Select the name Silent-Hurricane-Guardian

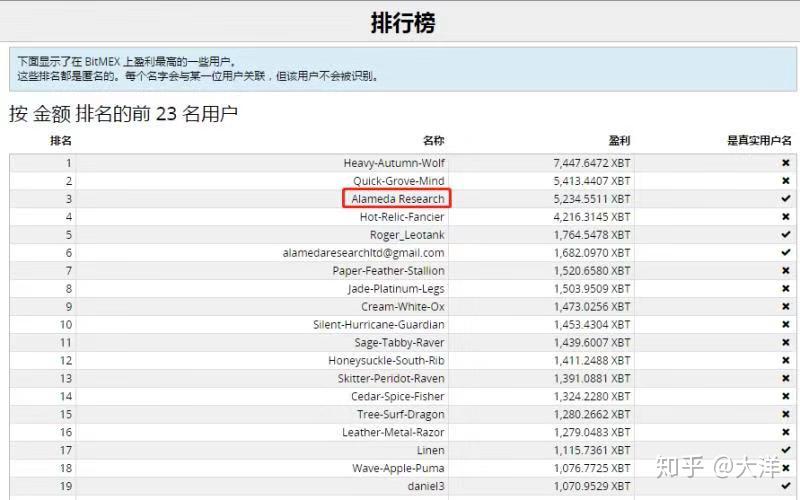pos(379,324)
